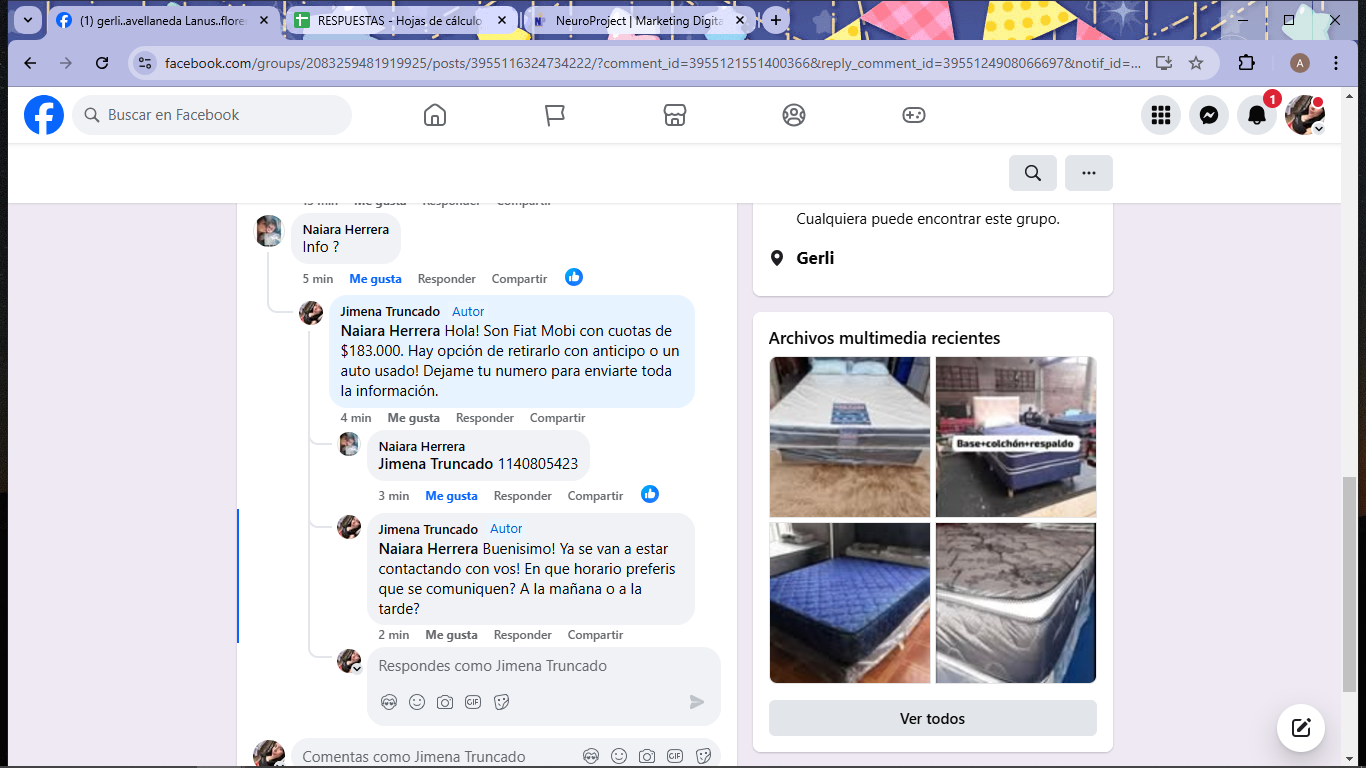Switch to RESPUESTAS spreadsheet tab

point(402,20)
